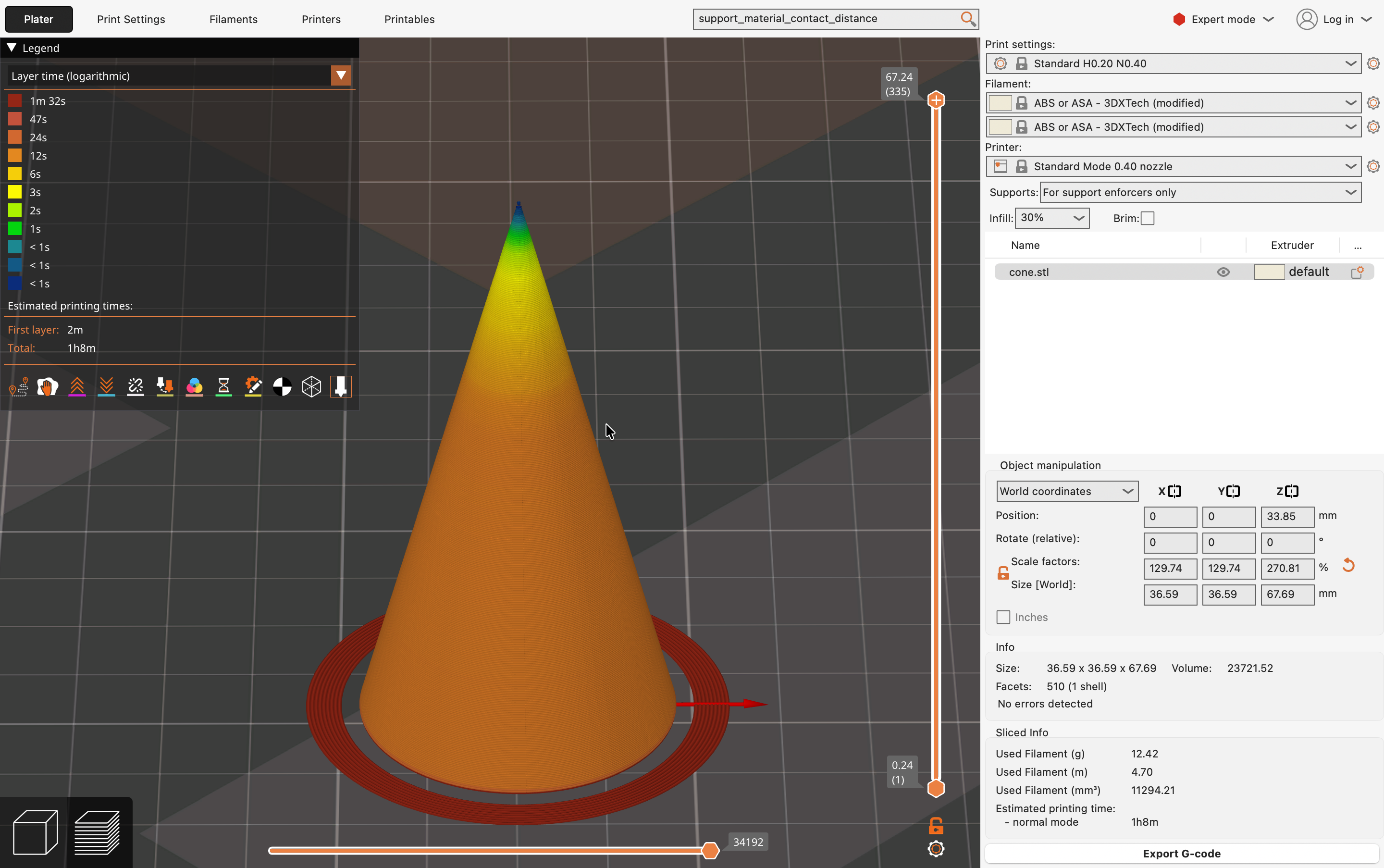The width and height of the screenshot is (1384, 868).
Task: Open the Printers tab
Action: pyautogui.click(x=321, y=19)
